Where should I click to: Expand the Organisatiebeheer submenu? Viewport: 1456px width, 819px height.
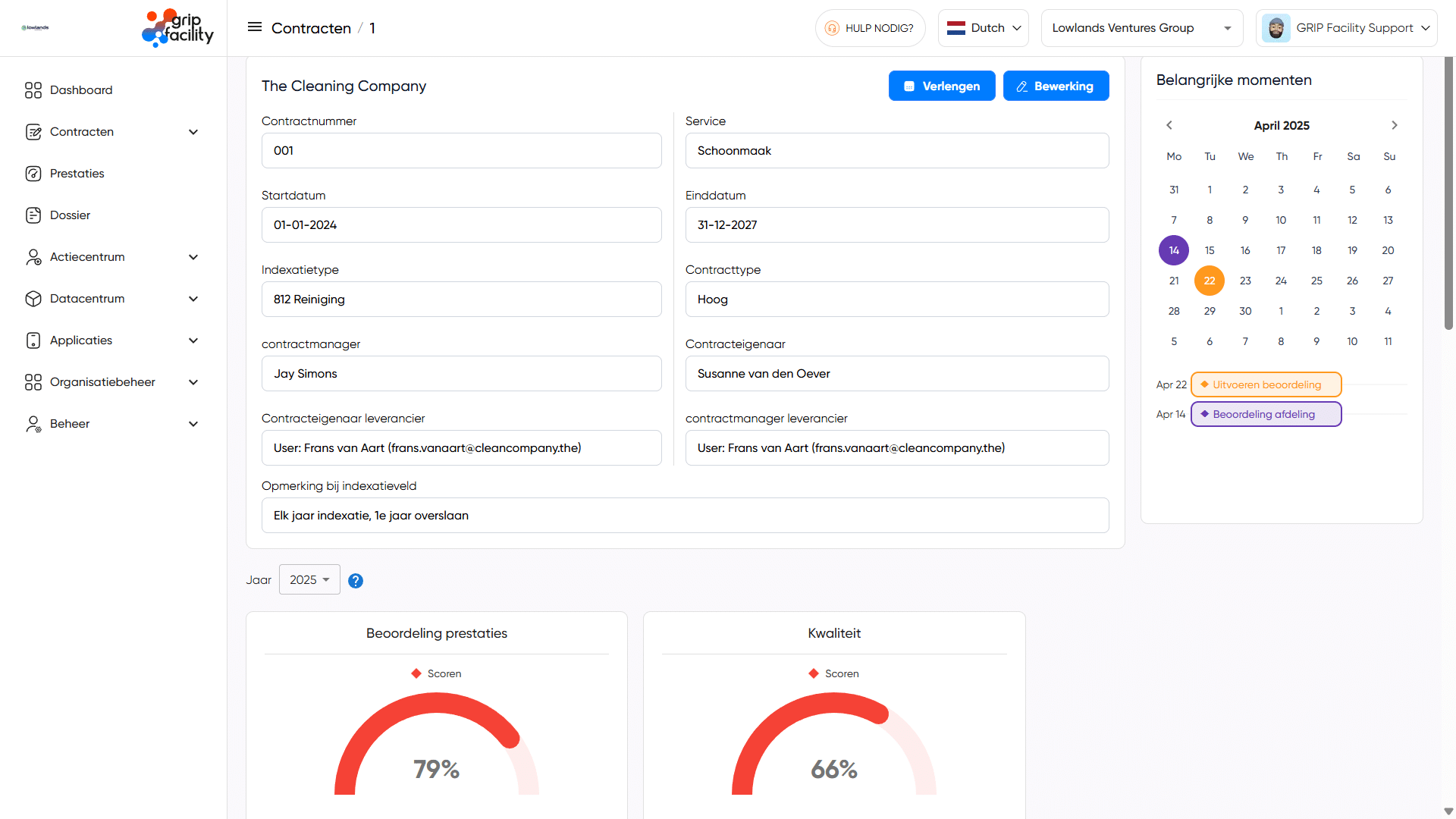click(194, 381)
